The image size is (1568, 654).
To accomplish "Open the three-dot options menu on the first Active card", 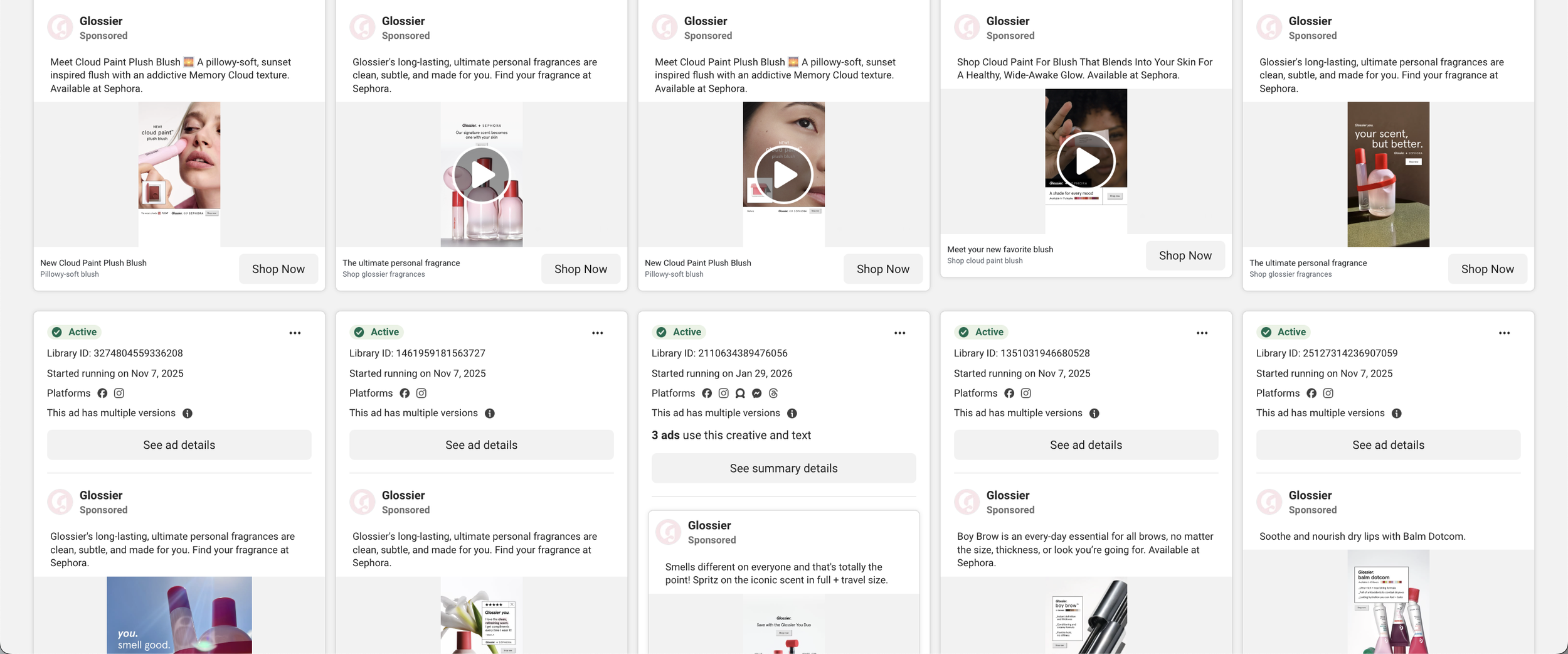I will [295, 333].
